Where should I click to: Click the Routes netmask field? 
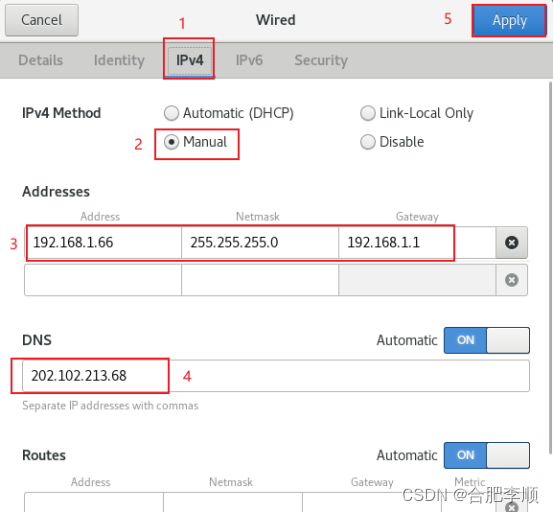(x=233, y=502)
